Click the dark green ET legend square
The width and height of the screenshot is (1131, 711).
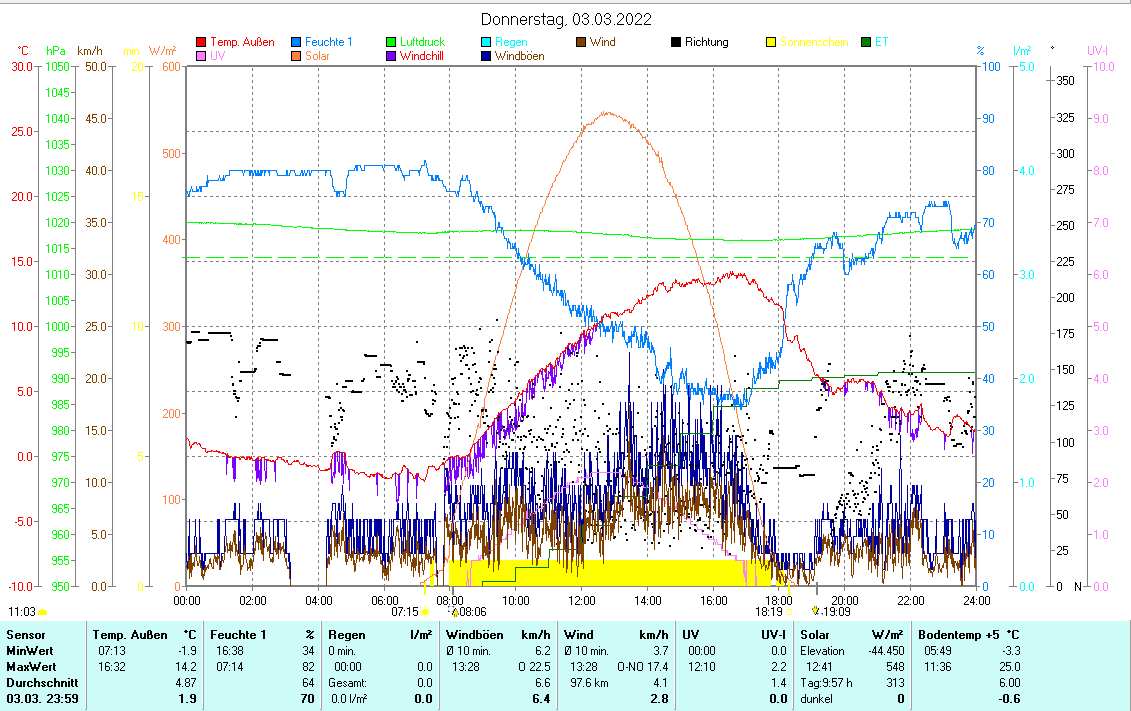(x=866, y=43)
